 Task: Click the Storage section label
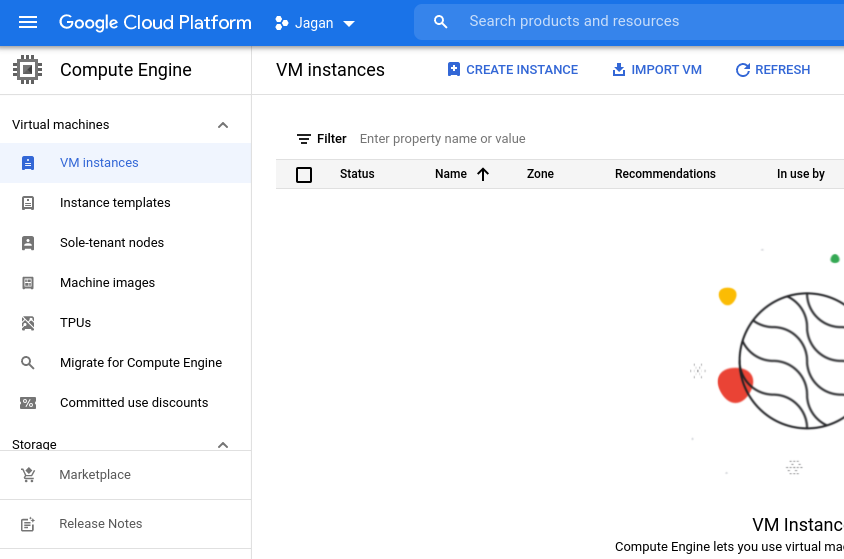point(34,444)
